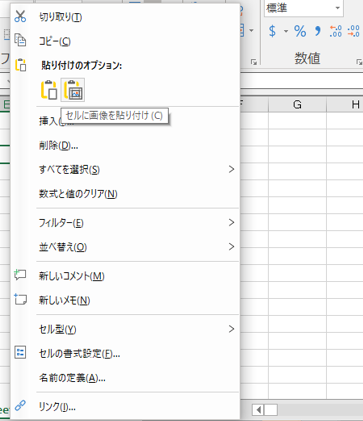Open the 標準 number format dropdown

pos(338,8)
